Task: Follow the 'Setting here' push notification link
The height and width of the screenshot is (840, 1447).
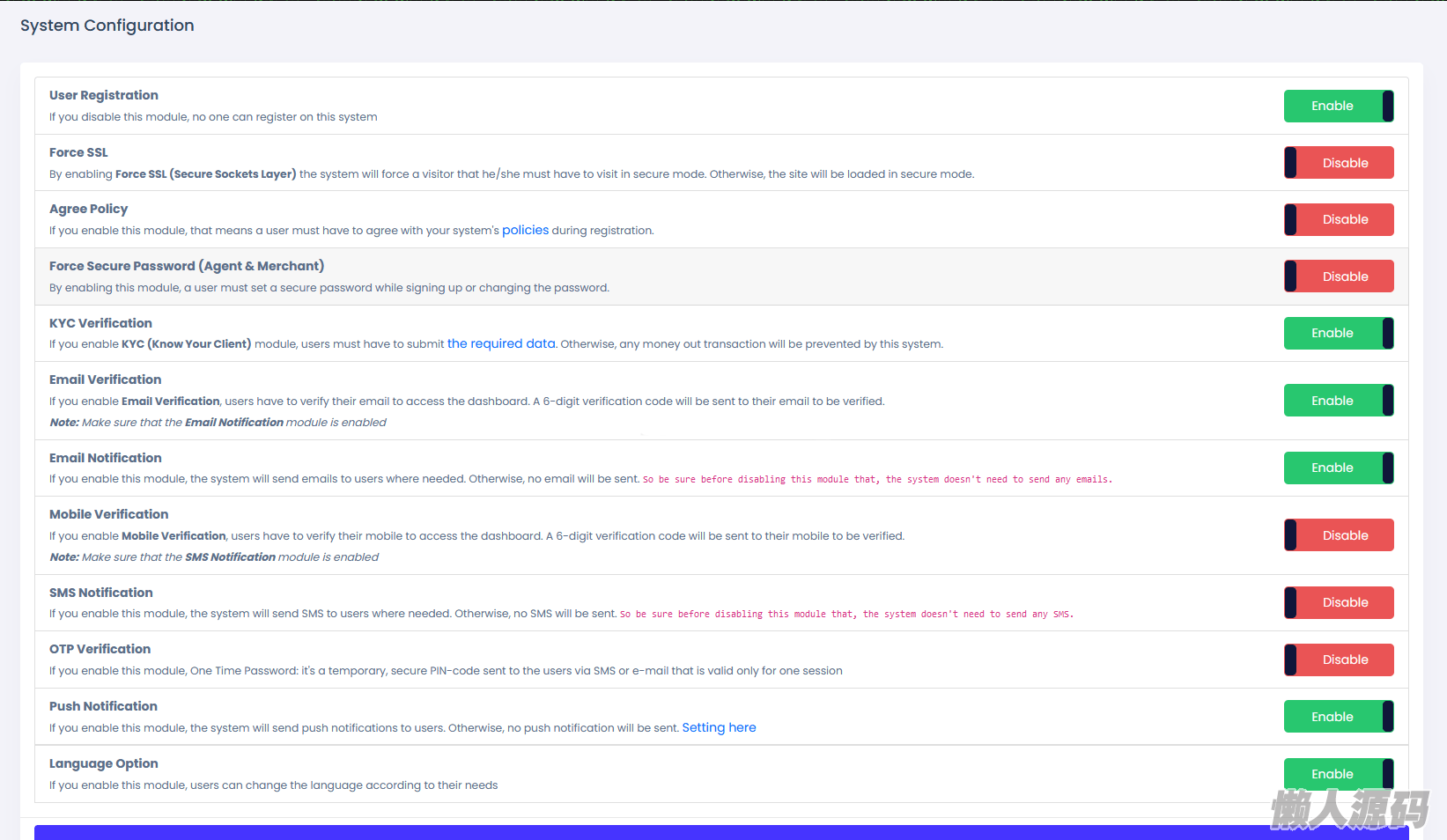Action: pyautogui.click(x=719, y=727)
